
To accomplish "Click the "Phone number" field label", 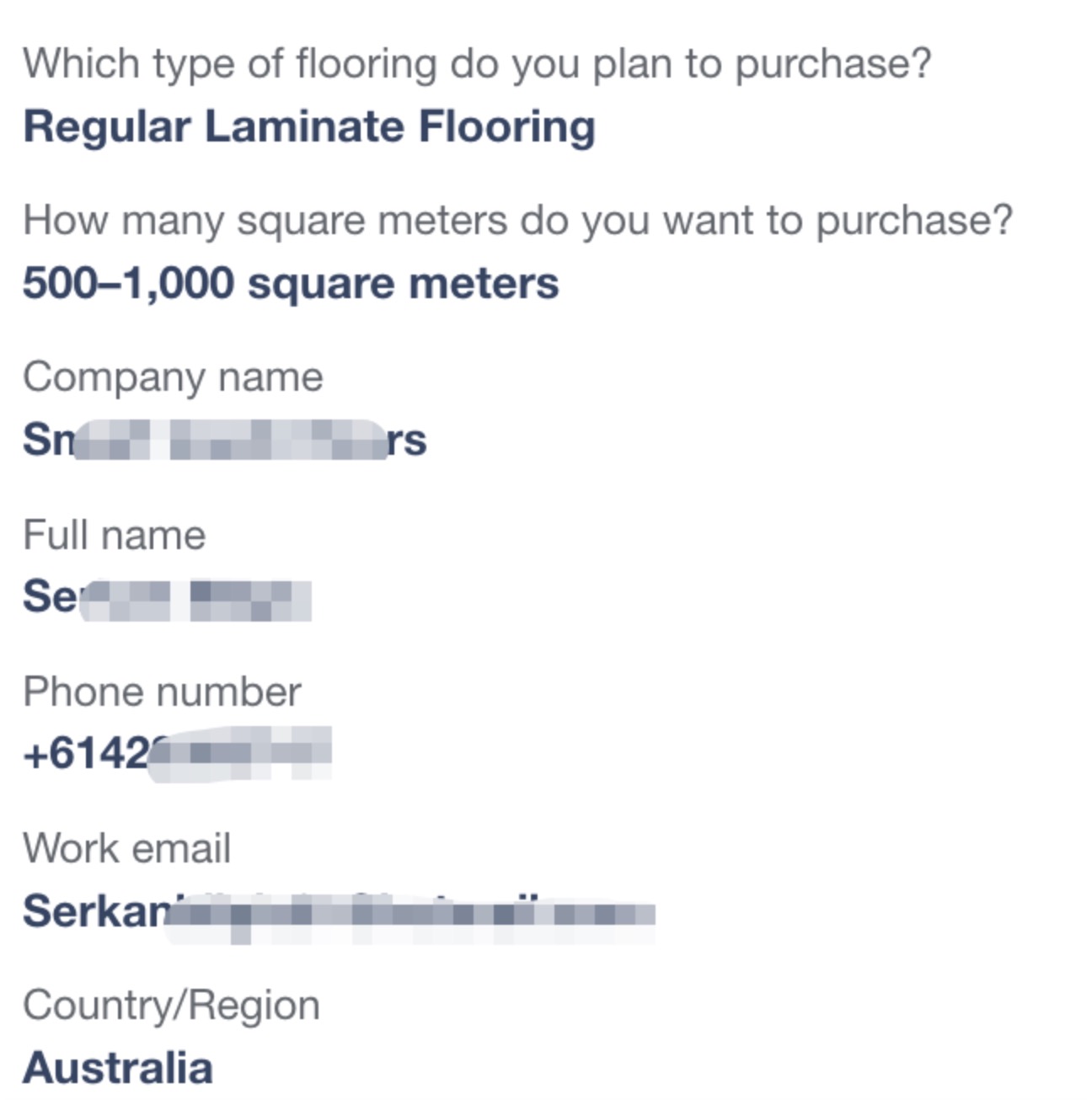I will click(x=162, y=692).
